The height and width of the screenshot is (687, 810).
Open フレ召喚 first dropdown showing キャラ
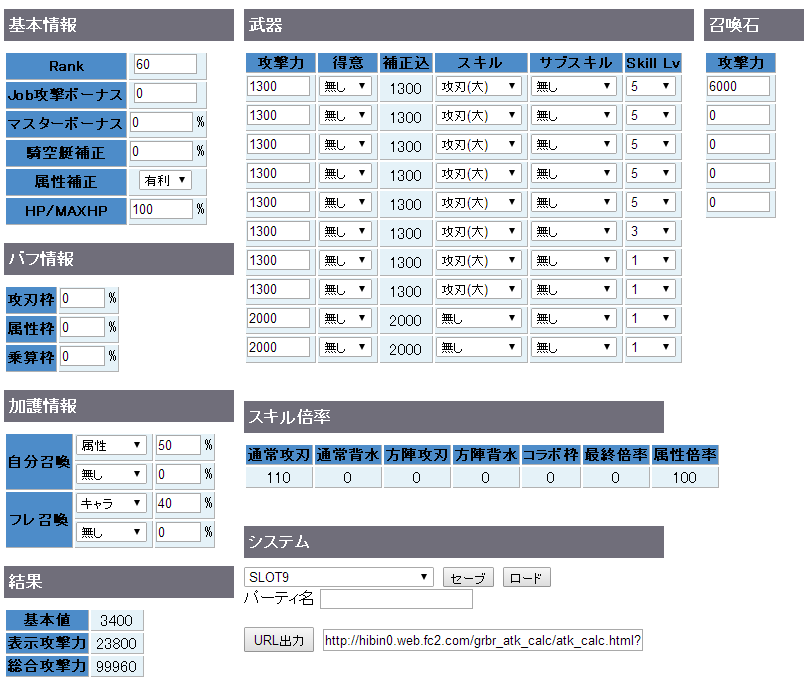coord(112,503)
